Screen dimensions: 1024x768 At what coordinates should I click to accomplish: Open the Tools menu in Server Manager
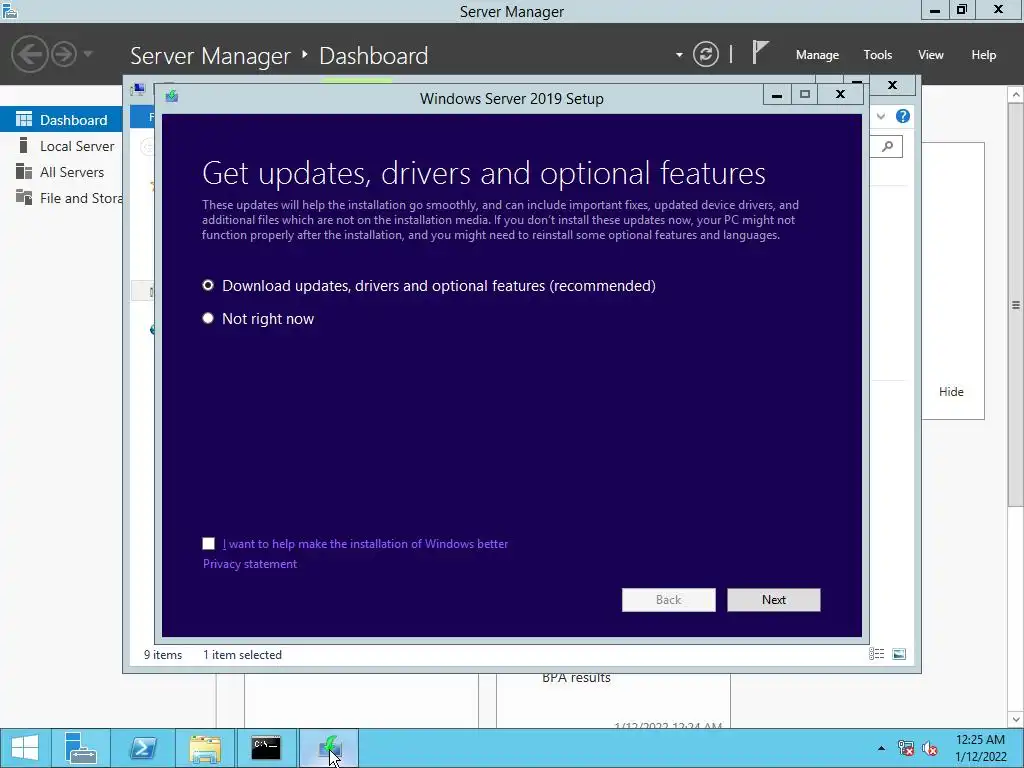tap(877, 55)
